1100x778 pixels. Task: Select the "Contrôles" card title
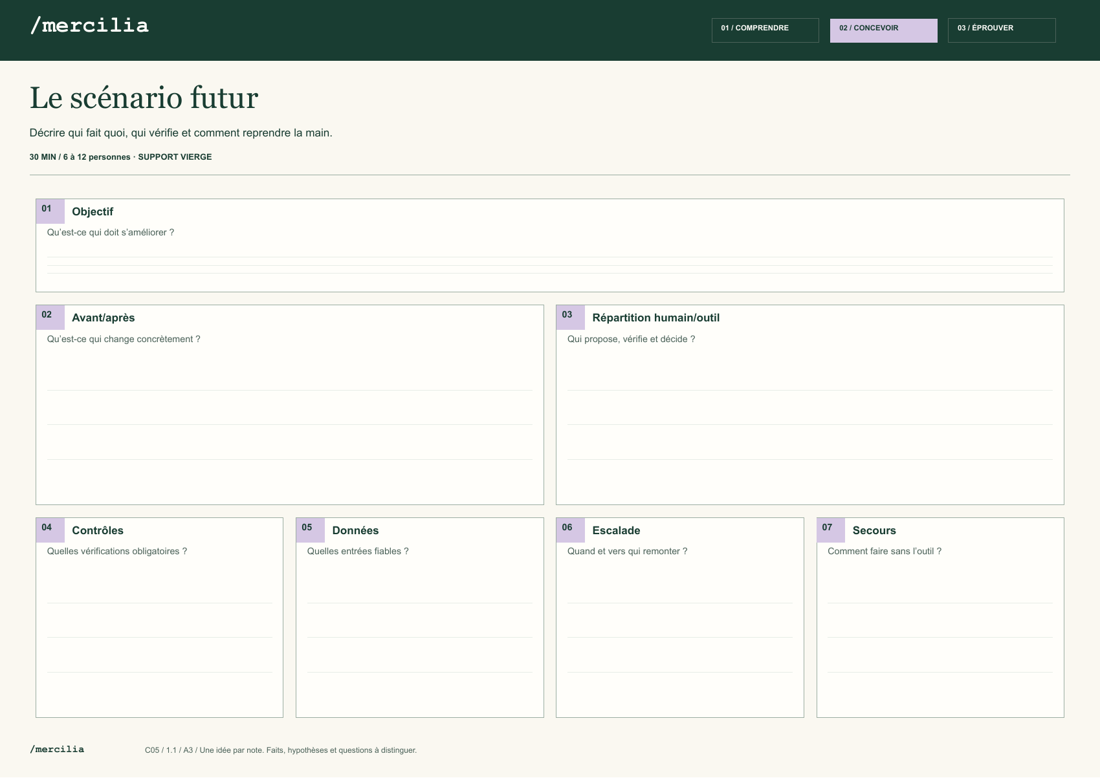coord(98,530)
